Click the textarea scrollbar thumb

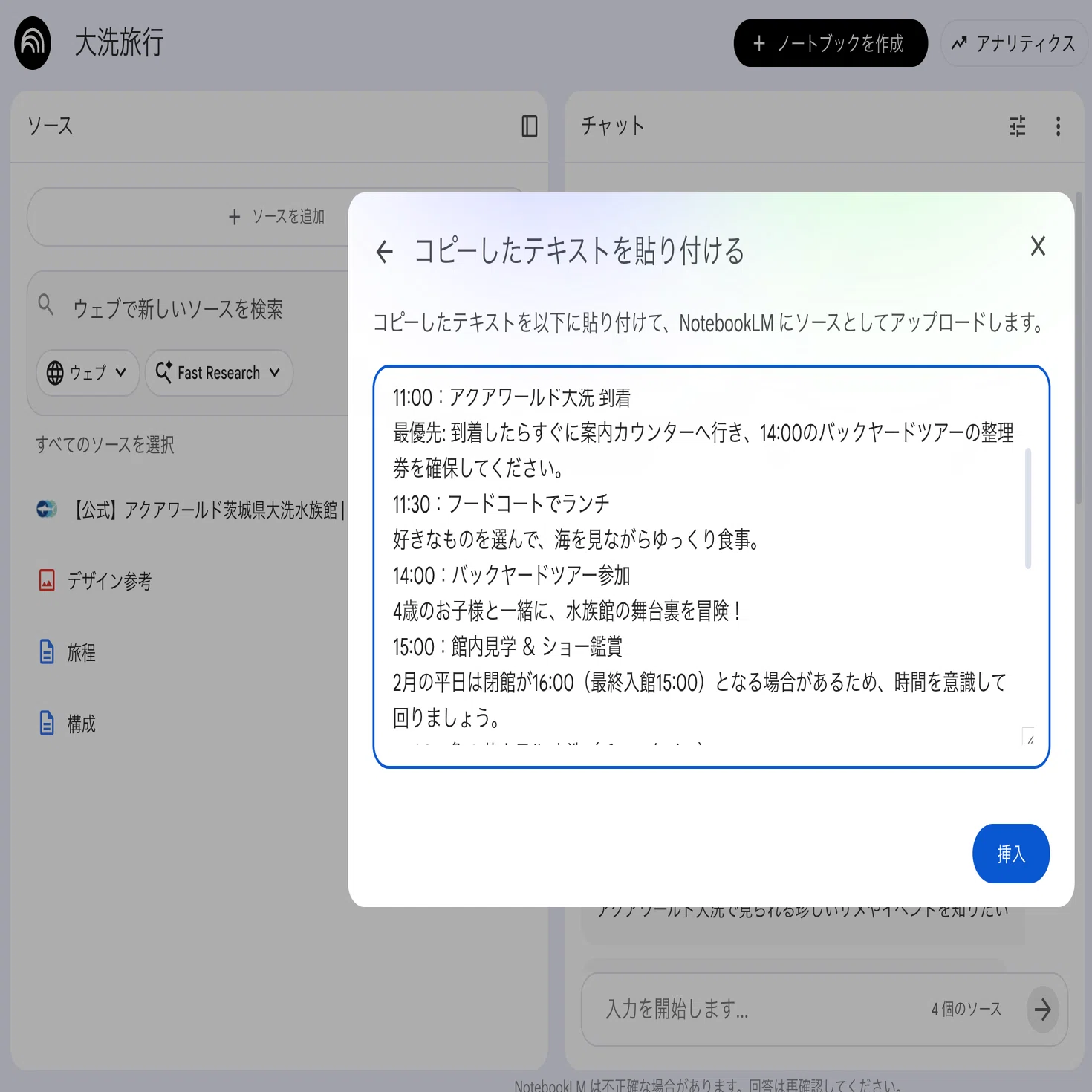click(1028, 508)
